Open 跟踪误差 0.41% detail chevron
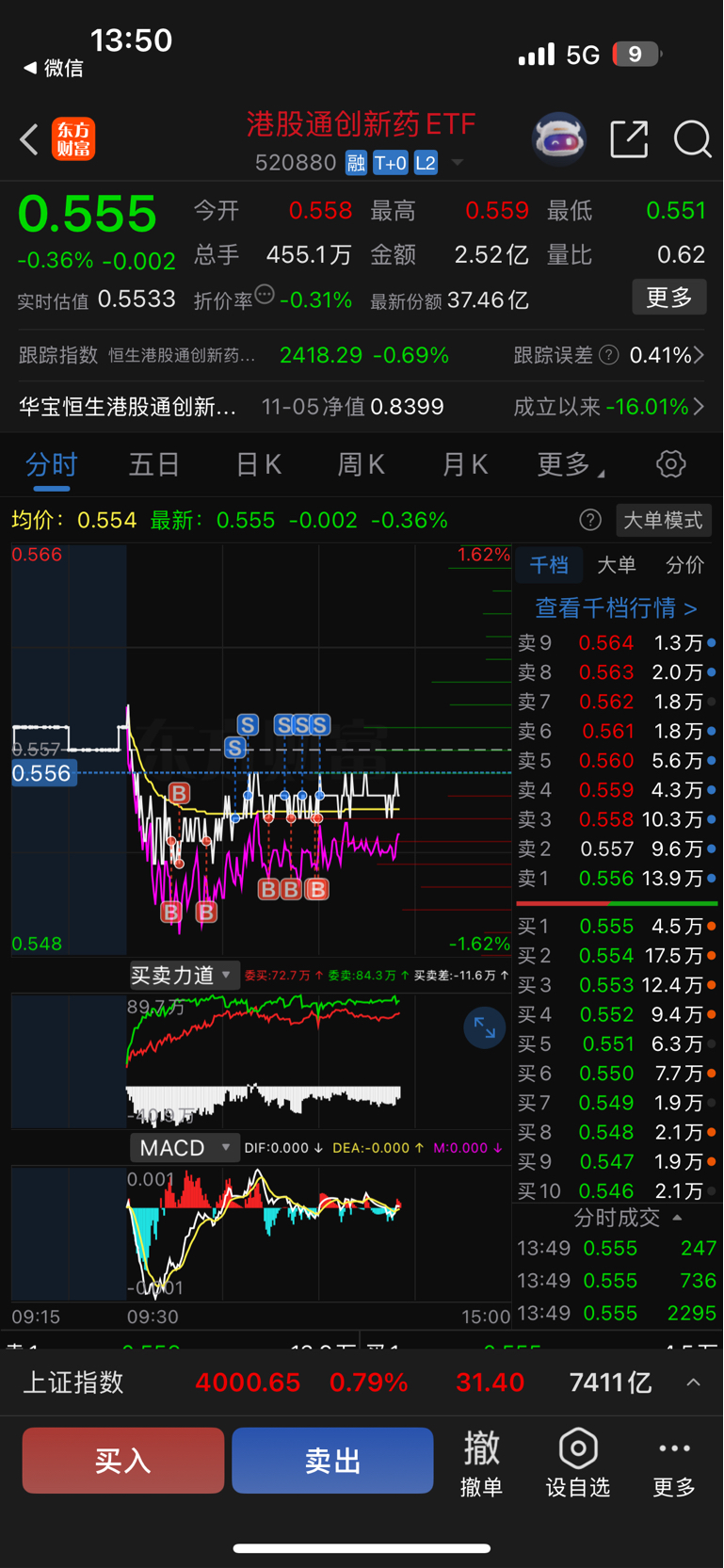This screenshot has height=1568, width=724. [699, 355]
